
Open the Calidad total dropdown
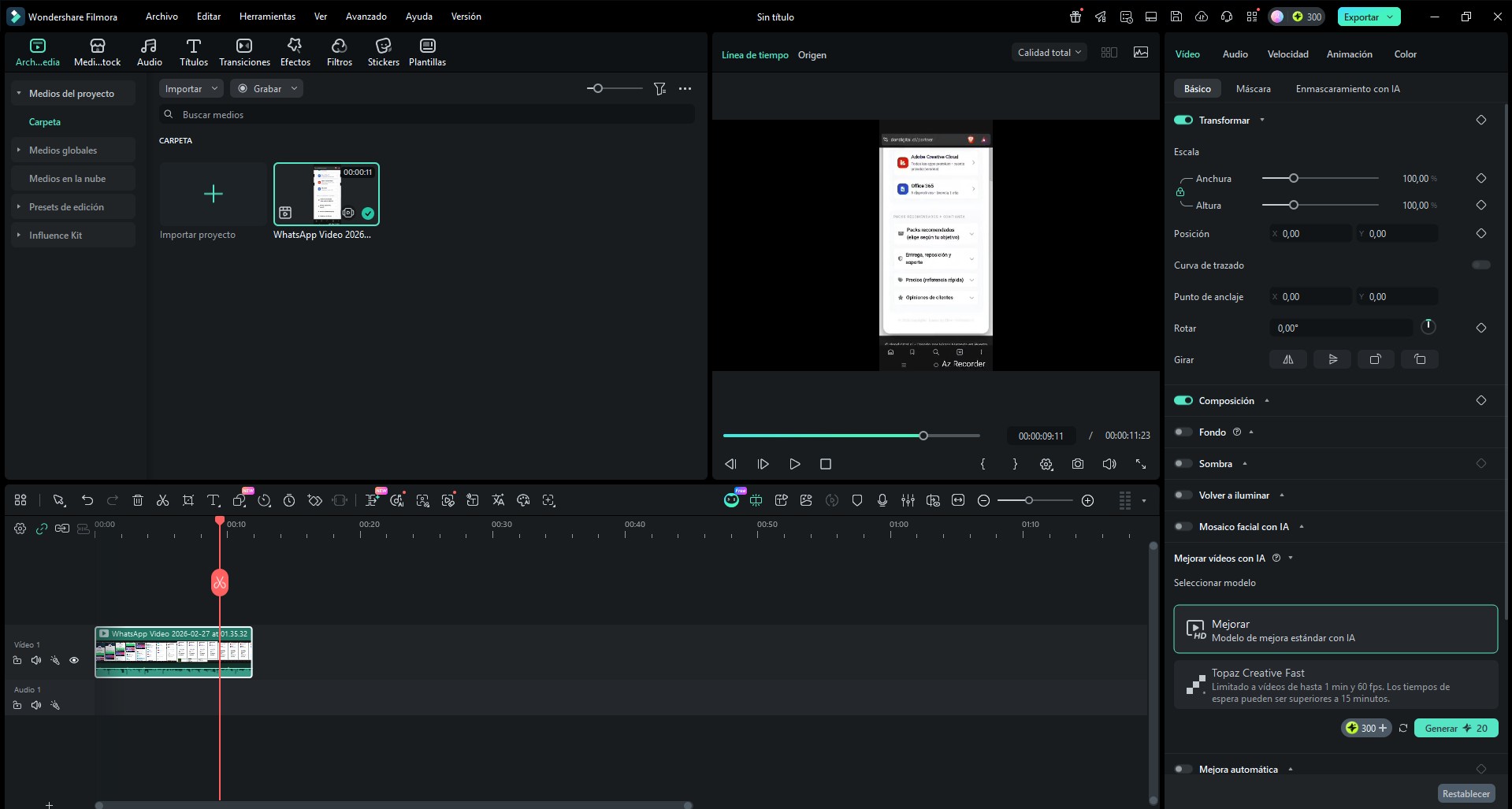click(1049, 53)
